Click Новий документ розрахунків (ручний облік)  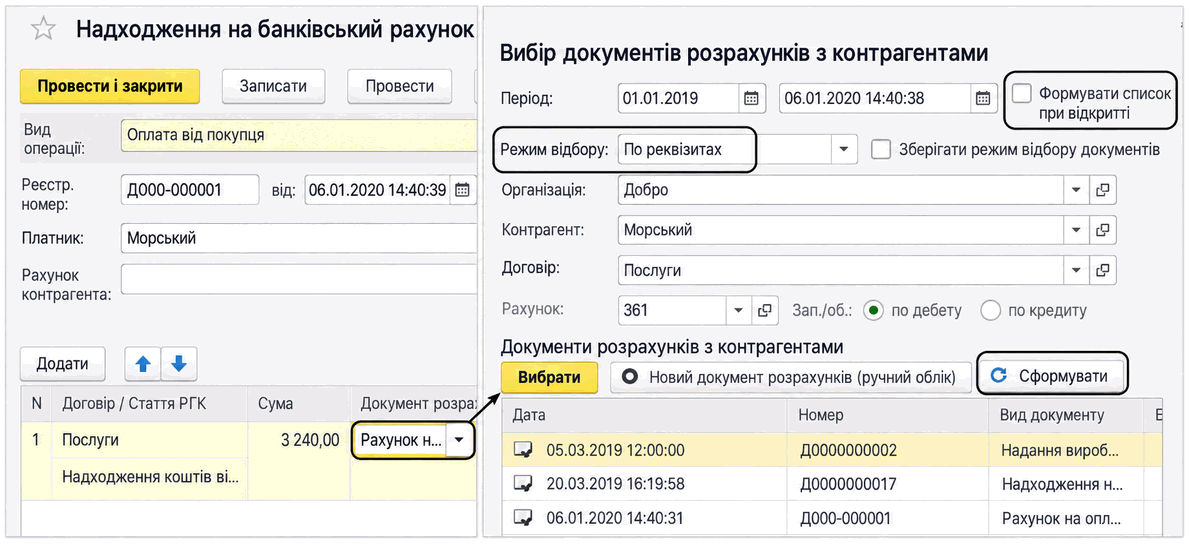pos(792,377)
